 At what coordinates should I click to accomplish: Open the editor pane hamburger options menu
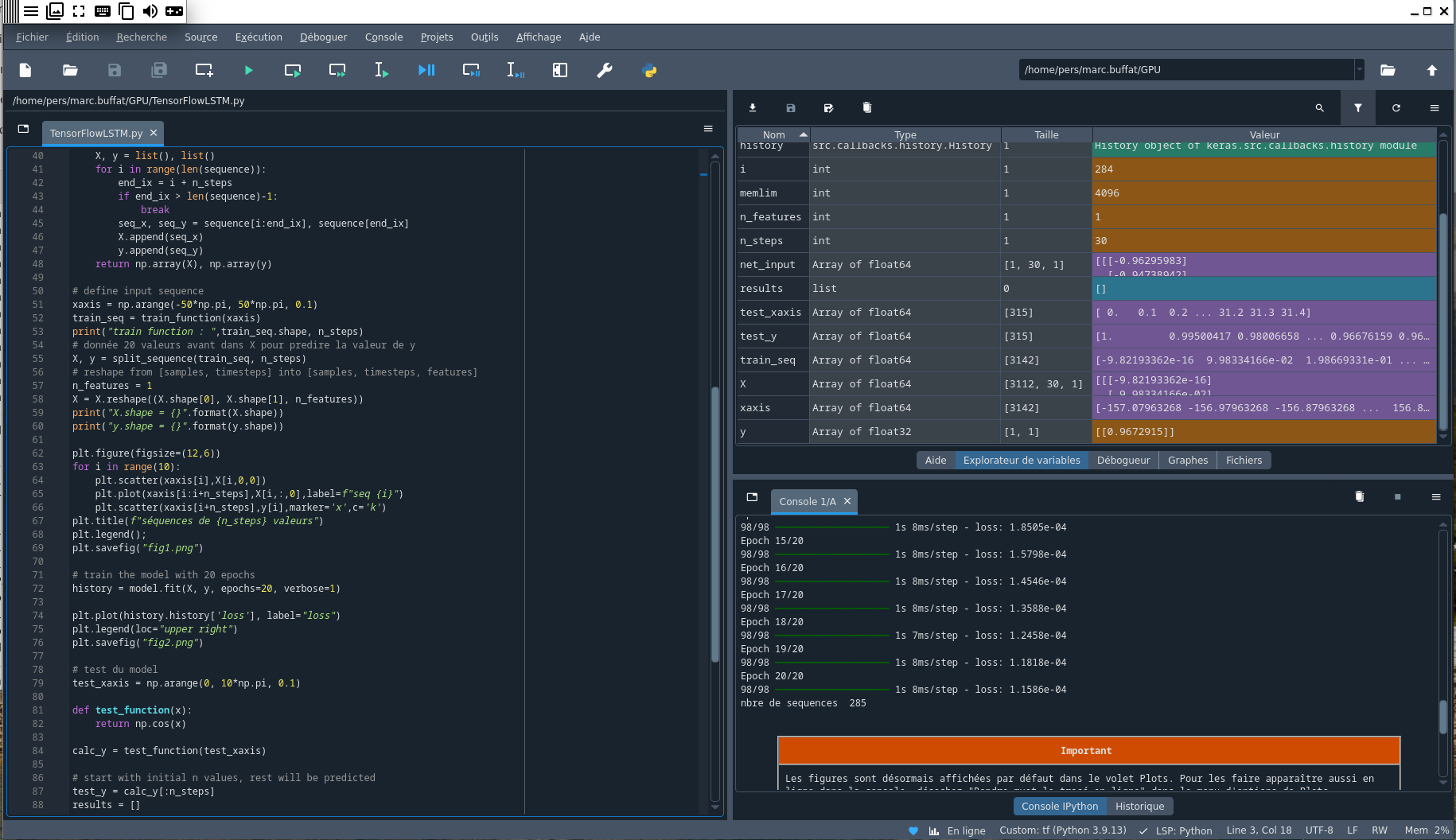[x=708, y=129]
